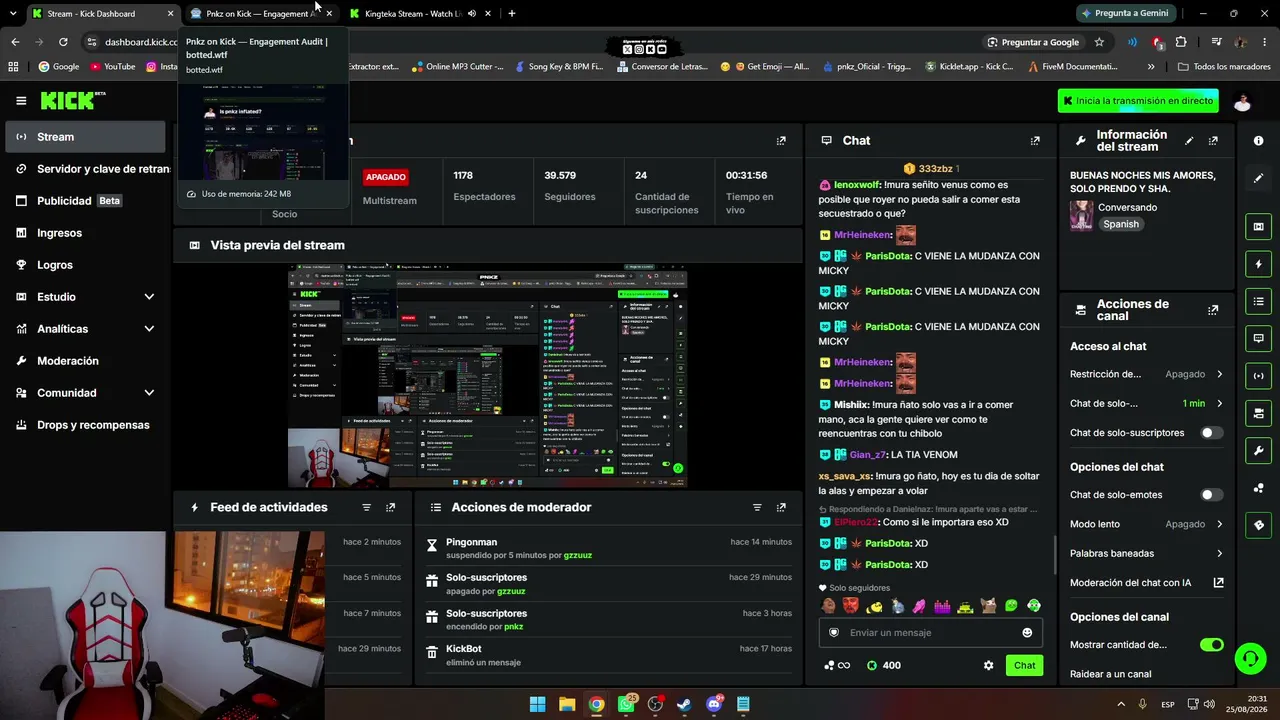Open Logros in the sidebar

click(x=85, y=265)
